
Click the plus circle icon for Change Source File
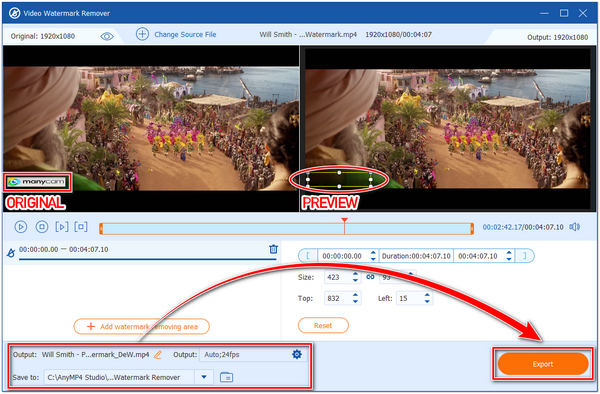point(142,34)
